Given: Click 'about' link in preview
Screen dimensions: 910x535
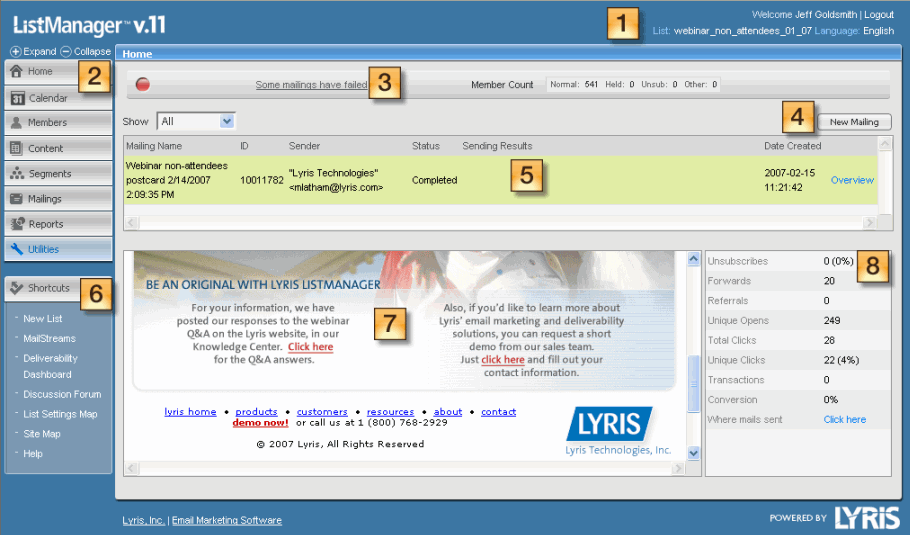Looking at the screenshot, I should click(448, 411).
